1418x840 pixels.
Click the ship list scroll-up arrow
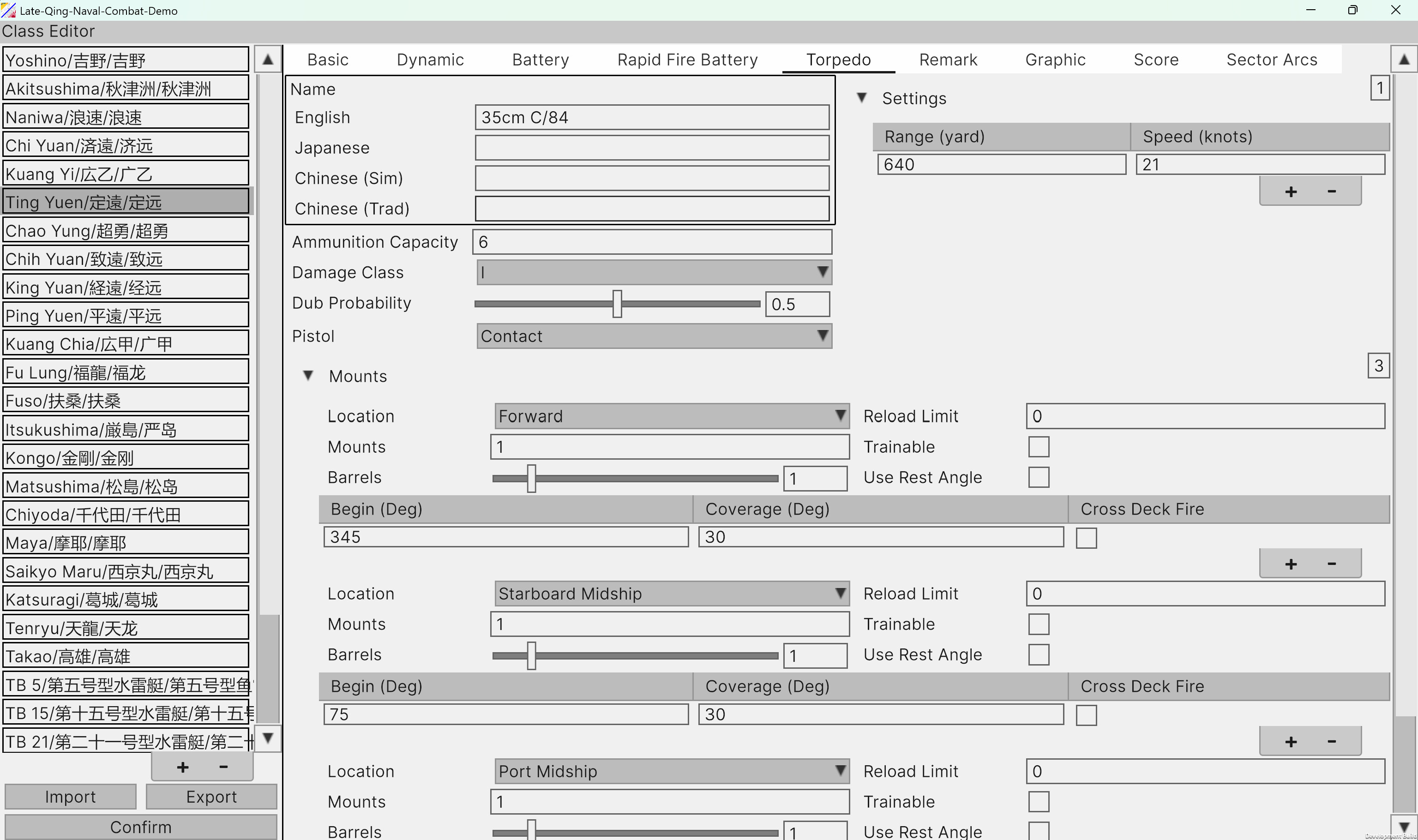point(268,59)
